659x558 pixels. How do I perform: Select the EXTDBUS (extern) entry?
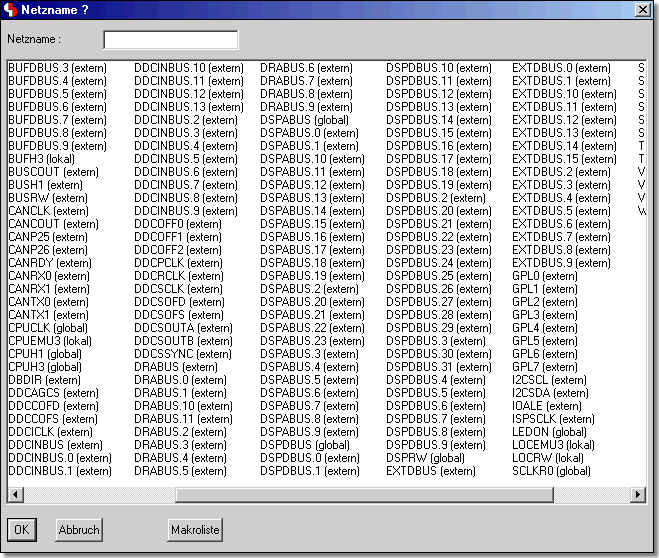431,471
